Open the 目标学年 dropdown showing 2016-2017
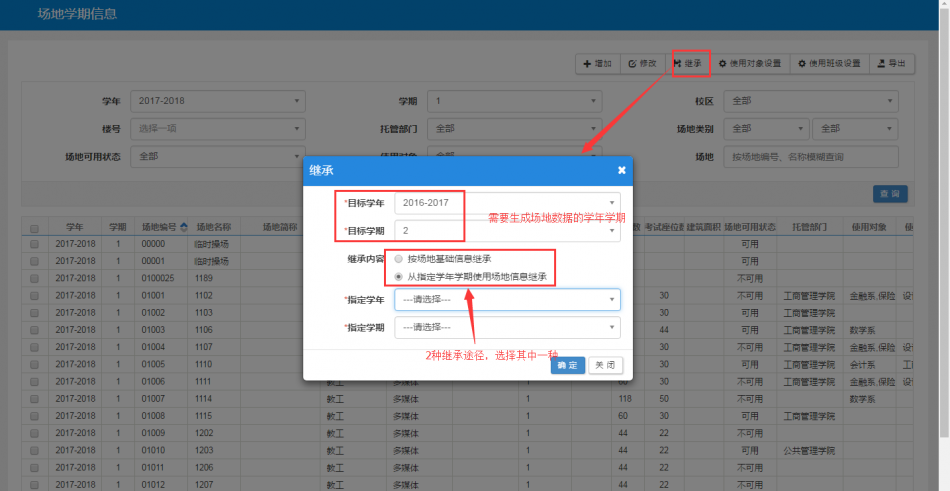Image resolution: width=950 pixels, height=491 pixels. click(x=507, y=203)
